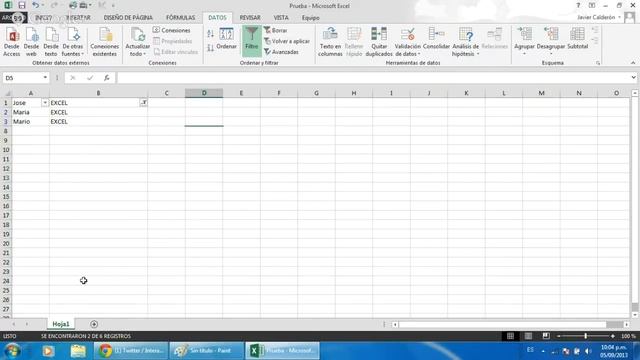Adjust the zoom slider handle

click(x=585, y=336)
